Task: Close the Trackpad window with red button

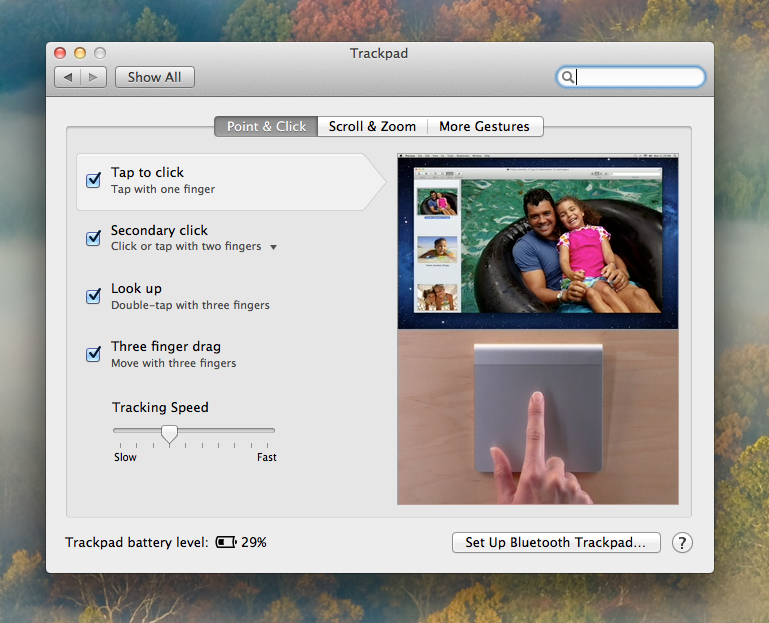Action: pyautogui.click(x=60, y=53)
